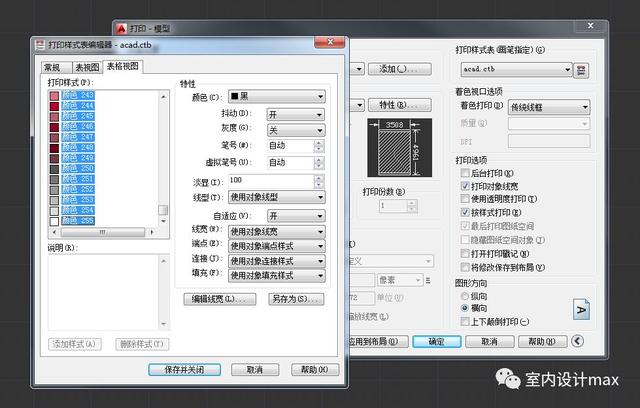Click the AutoCAD logo in the Plot dialog title
Viewport: 640px width, 408px height.
(x=121, y=29)
